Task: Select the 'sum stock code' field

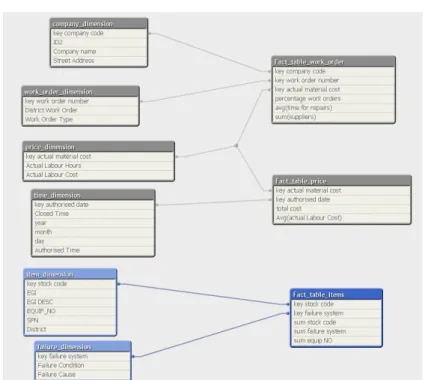Action: click(x=336, y=322)
